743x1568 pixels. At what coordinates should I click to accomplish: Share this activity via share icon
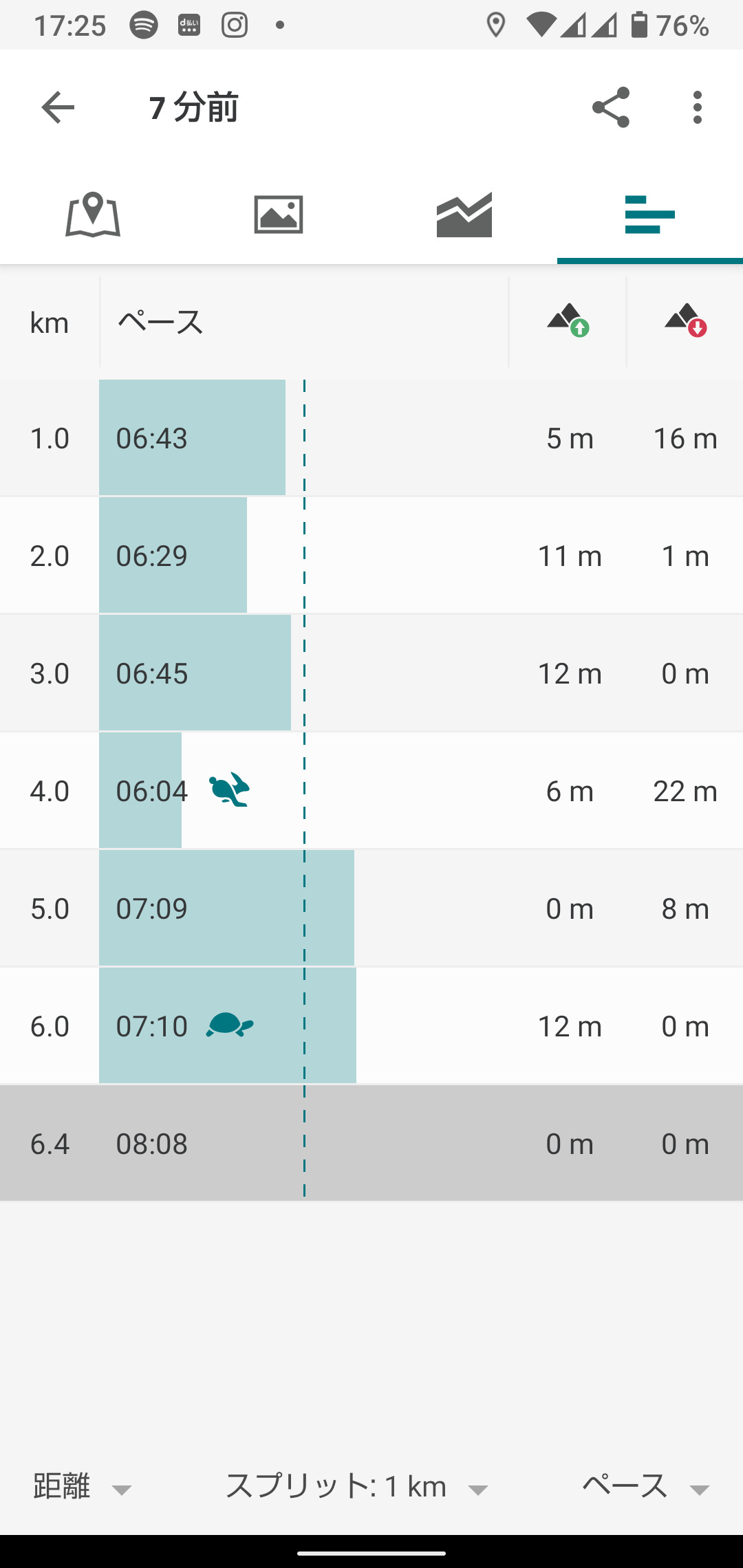tap(611, 107)
